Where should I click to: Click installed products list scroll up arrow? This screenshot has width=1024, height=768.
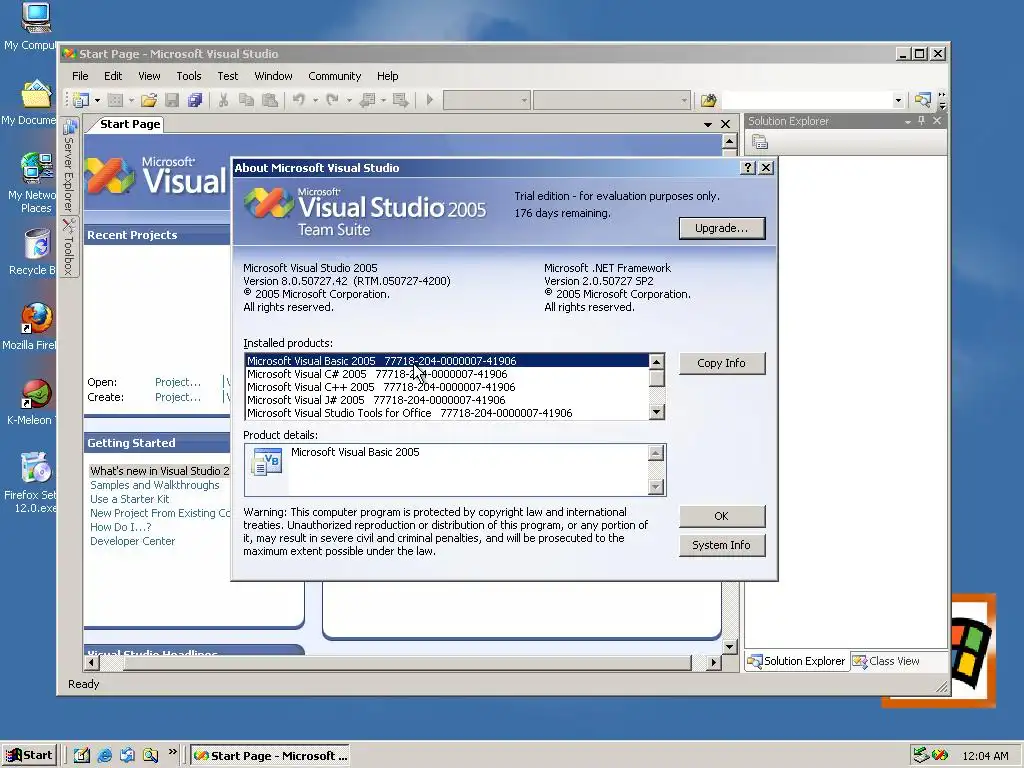(x=656, y=362)
